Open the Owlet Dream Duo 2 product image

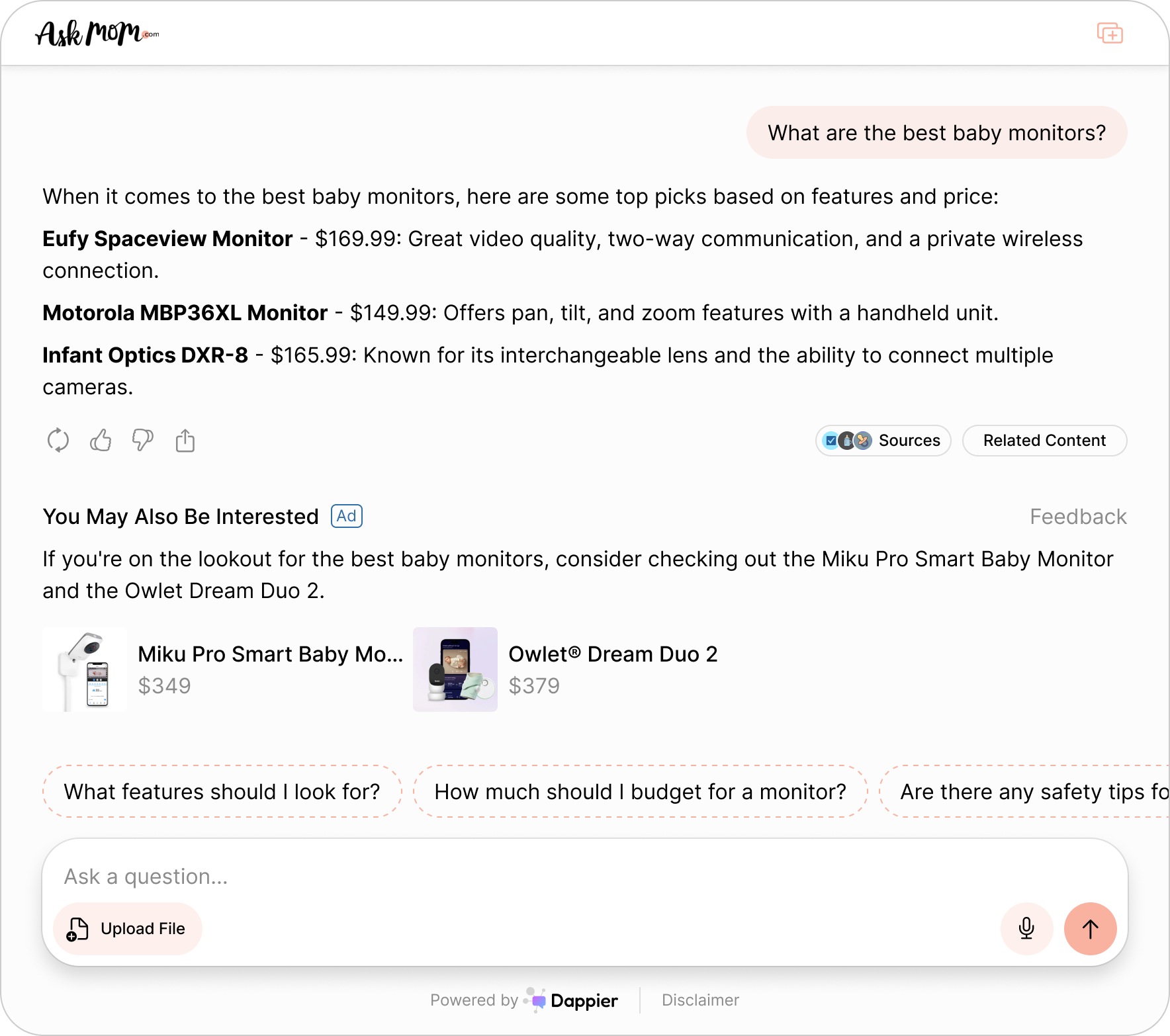coord(455,669)
